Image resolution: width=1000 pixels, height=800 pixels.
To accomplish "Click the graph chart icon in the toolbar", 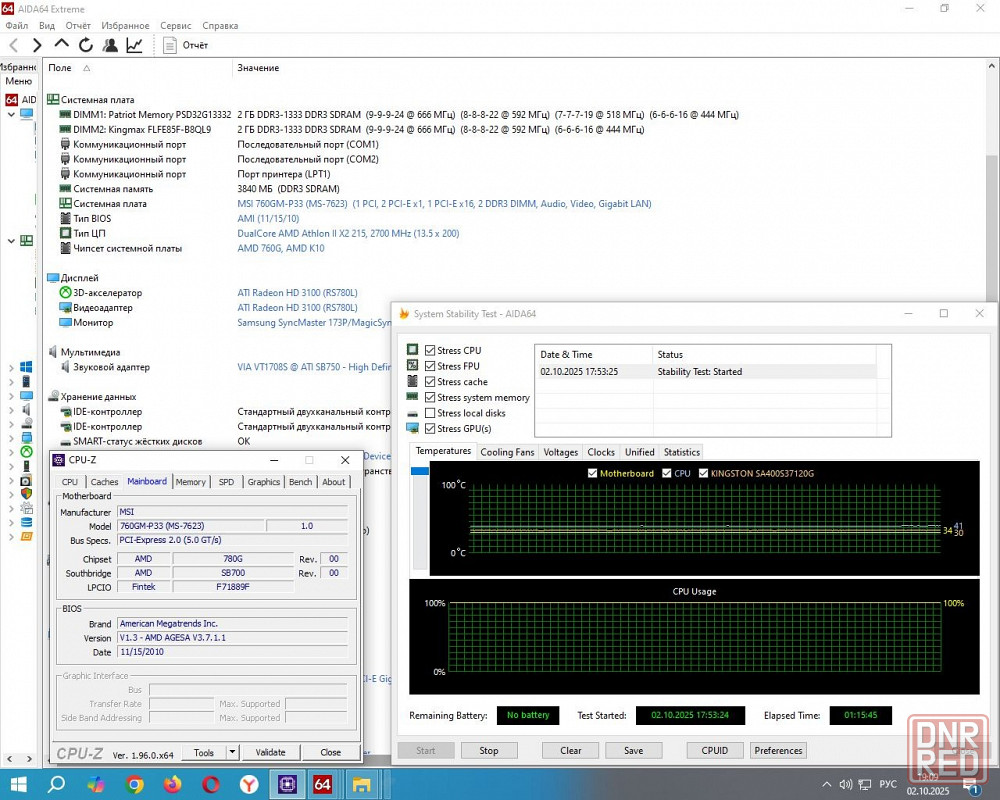I will (134, 45).
